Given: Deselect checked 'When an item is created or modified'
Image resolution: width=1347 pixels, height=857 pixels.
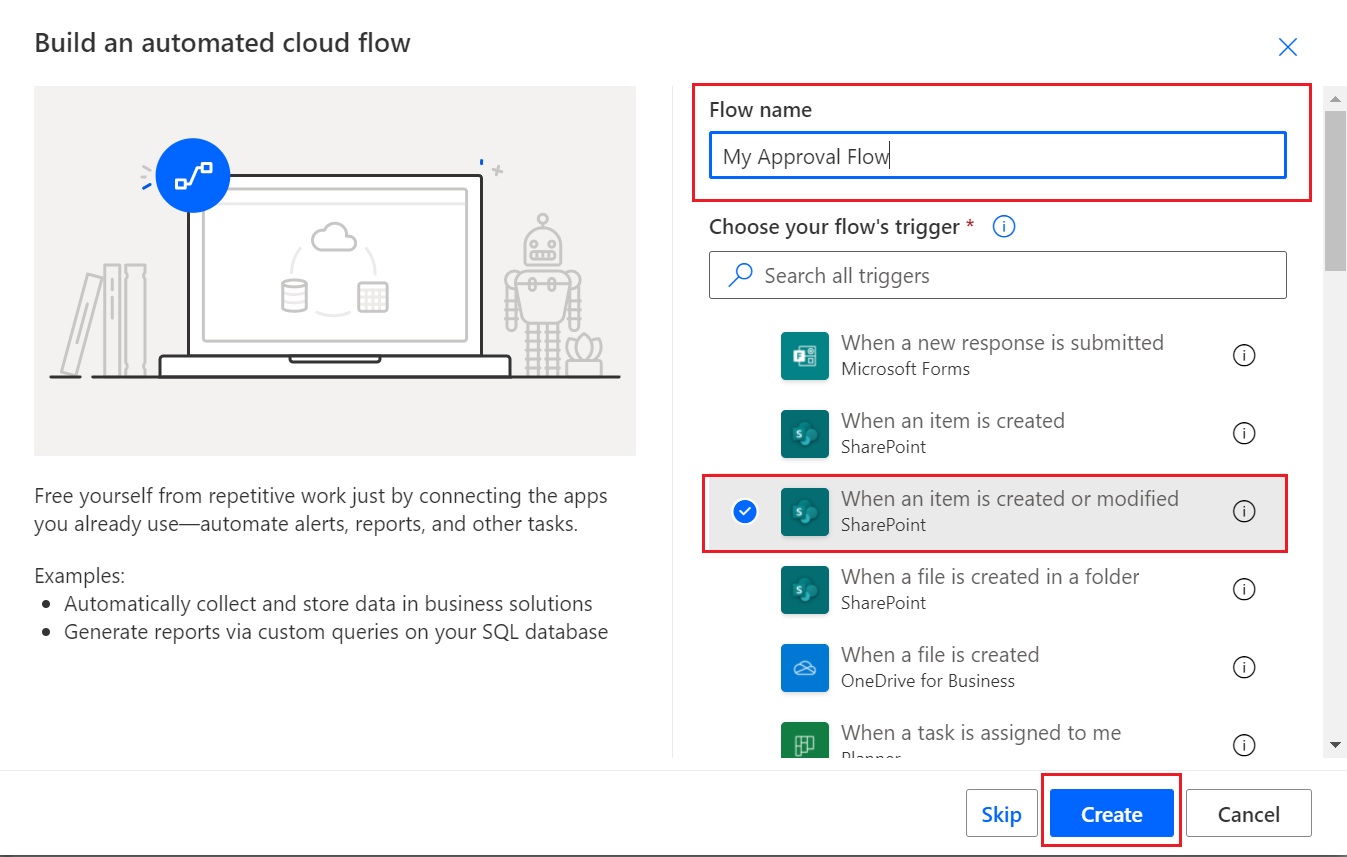Looking at the screenshot, I should [745, 512].
